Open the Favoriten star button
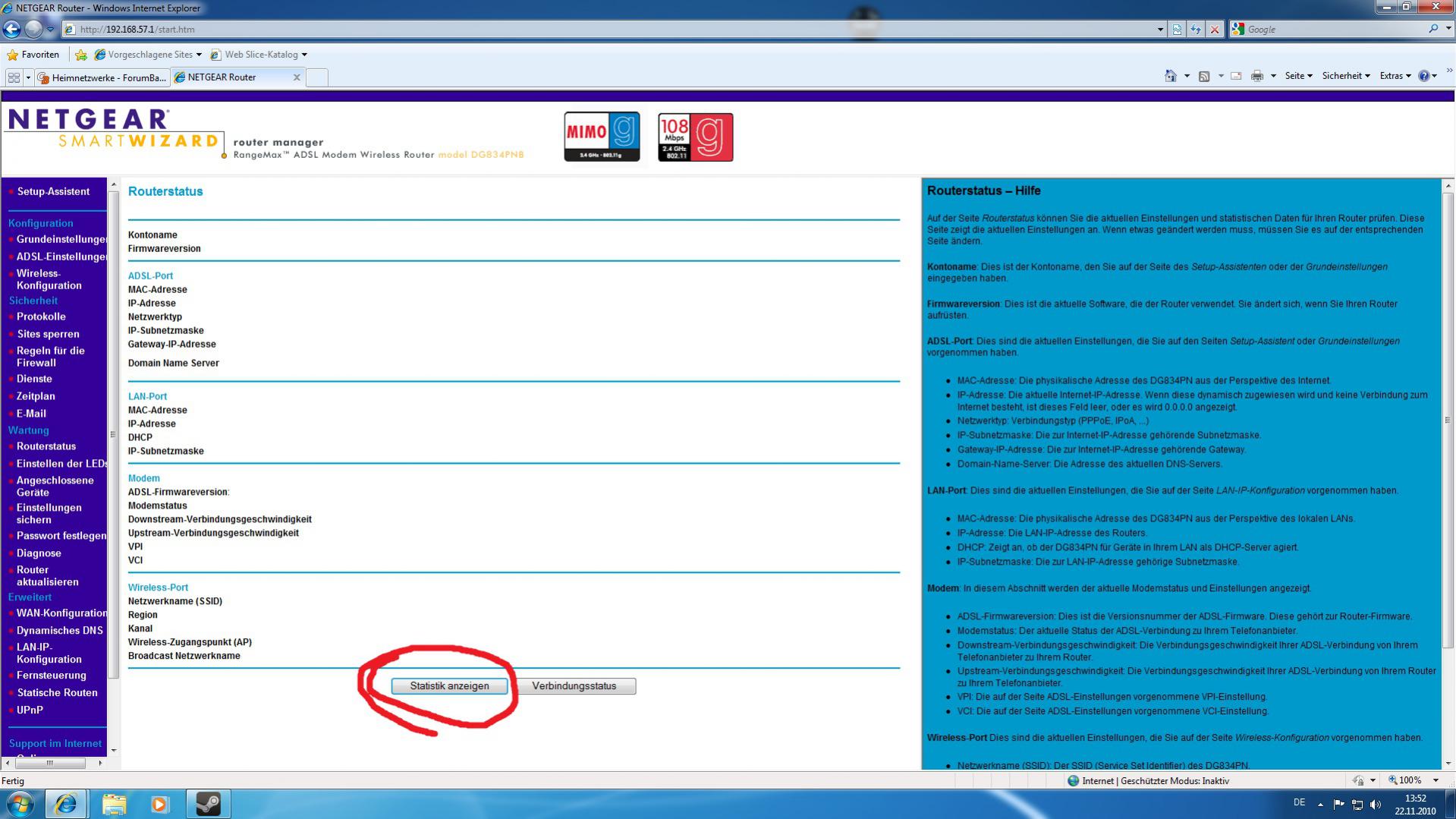Viewport: 1456px width, 819px height. (33, 55)
